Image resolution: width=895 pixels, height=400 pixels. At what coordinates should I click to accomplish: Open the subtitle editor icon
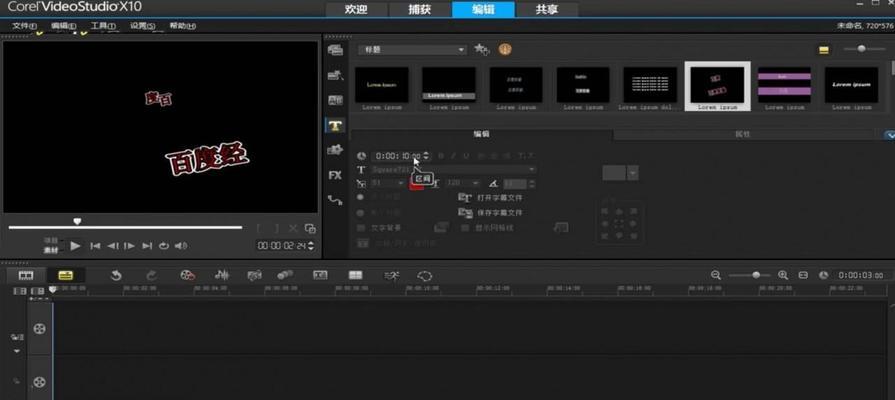tap(320, 276)
